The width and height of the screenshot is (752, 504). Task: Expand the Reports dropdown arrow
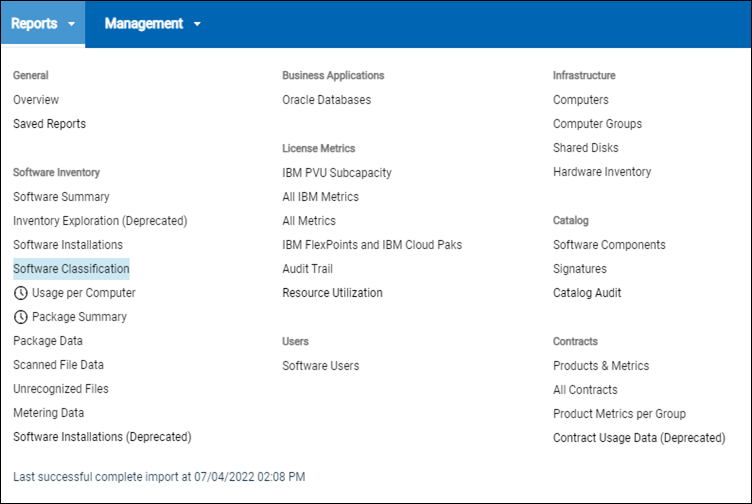pos(72,24)
